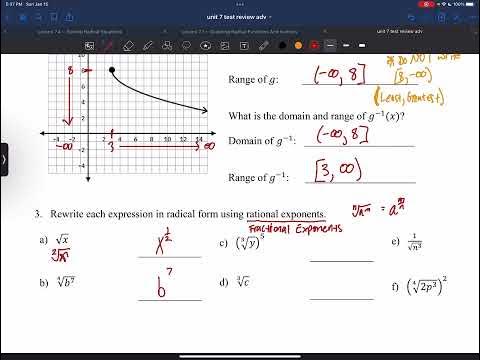This screenshot has height=360, width=480.
Task: Click problem d) cube root of c
Action: click(243, 282)
